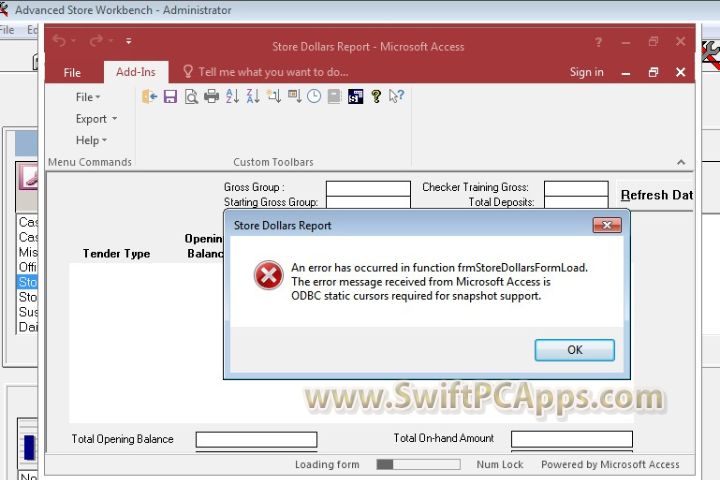Image resolution: width=720 pixels, height=480 pixels.
Task: Click the table with down arrow icon
Action: point(294,96)
